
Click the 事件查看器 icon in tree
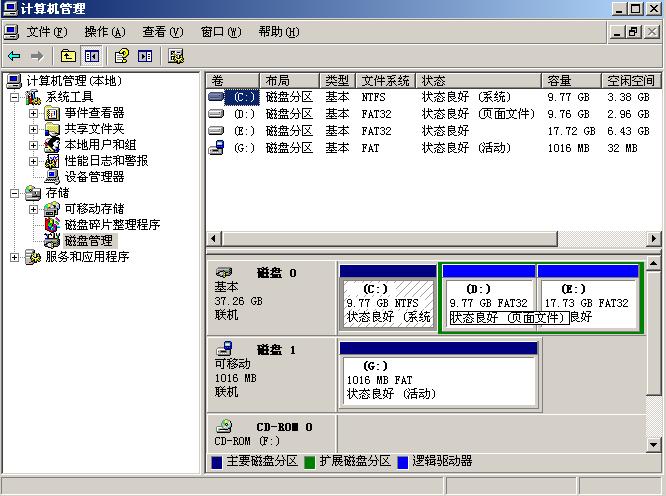[x=52, y=113]
